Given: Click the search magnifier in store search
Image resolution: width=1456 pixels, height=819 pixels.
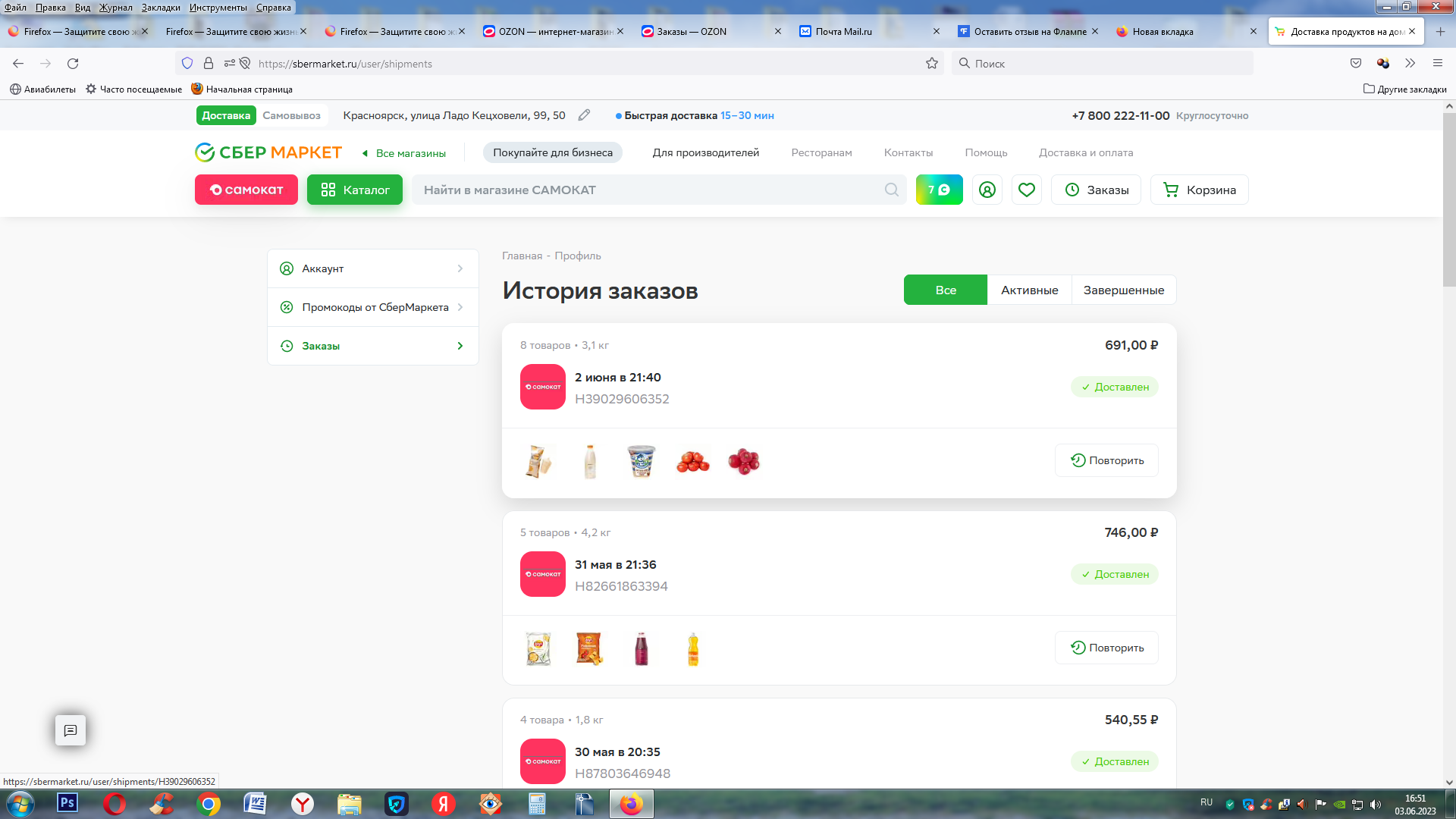Looking at the screenshot, I should pyautogui.click(x=891, y=190).
